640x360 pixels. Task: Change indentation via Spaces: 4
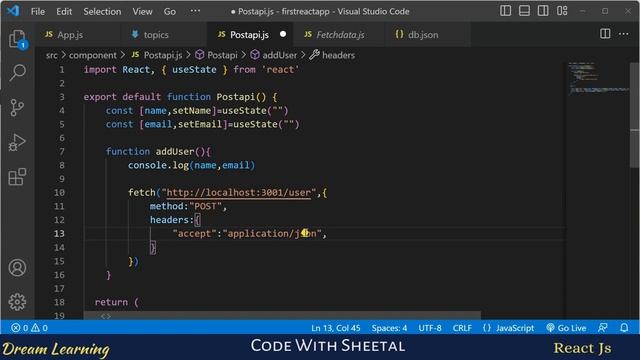[389, 328]
